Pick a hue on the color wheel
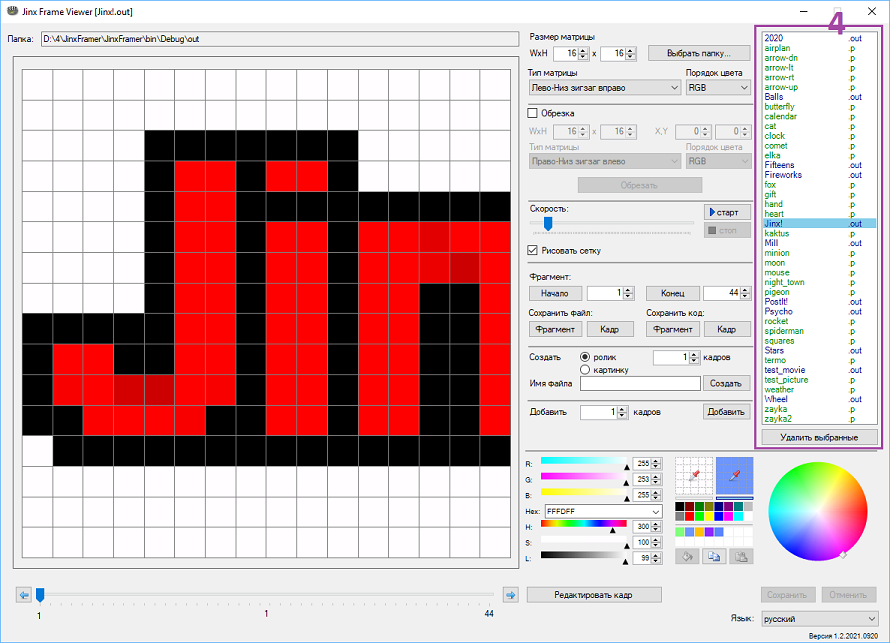 pos(818,511)
